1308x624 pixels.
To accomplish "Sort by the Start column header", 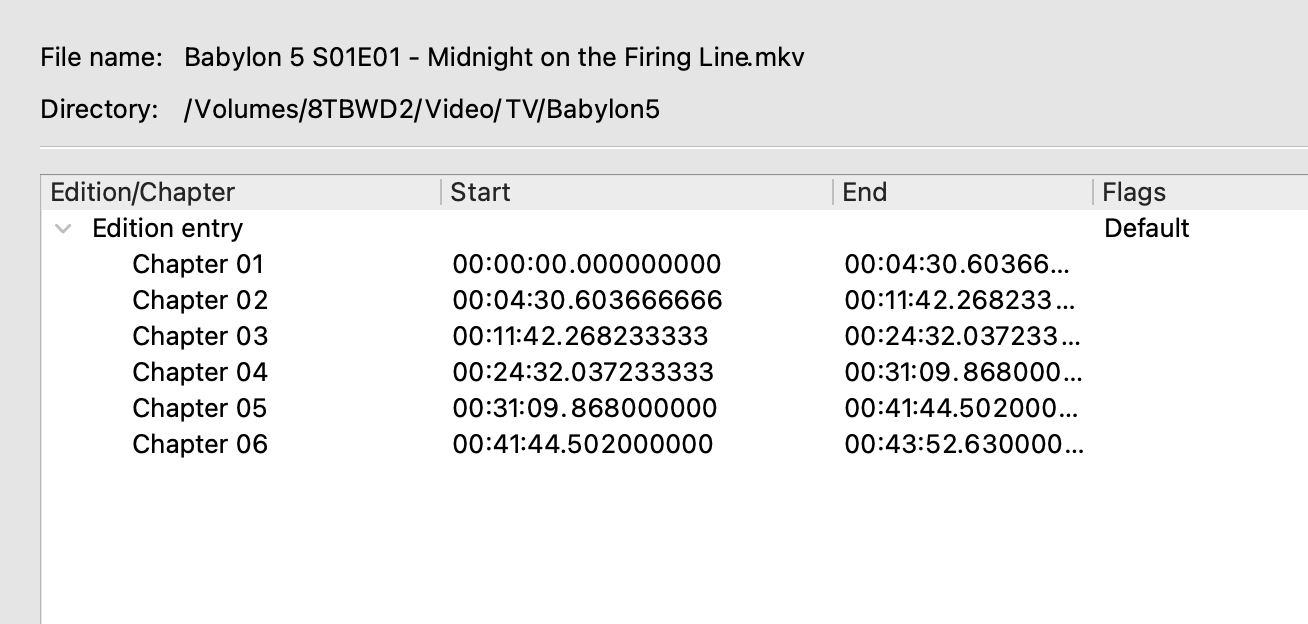I will 481,193.
